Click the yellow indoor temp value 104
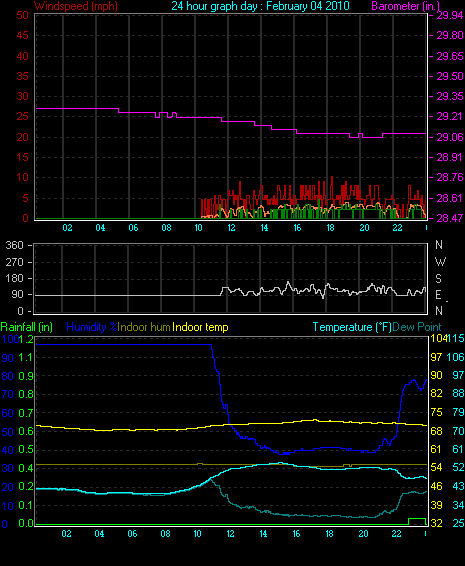The width and height of the screenshot is (465, 566). coord(438,339)
